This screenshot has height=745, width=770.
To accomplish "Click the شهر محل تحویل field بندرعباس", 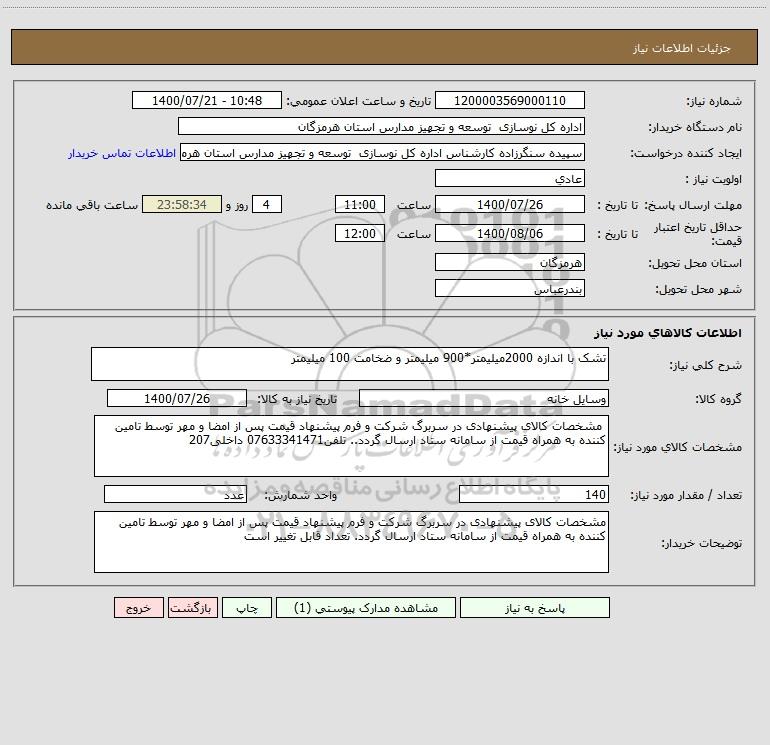I will (x=510, y=288).
